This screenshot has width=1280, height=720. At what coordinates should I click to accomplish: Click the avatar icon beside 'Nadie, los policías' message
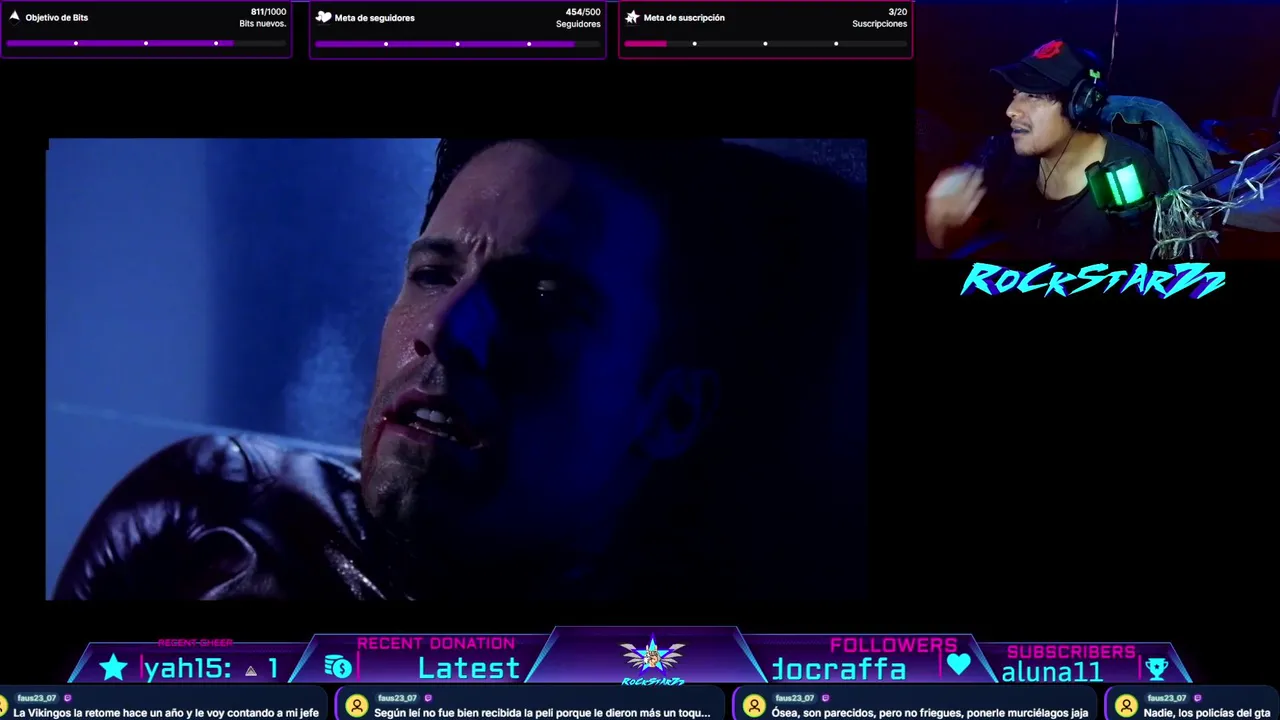click(x=1126, y=706)
